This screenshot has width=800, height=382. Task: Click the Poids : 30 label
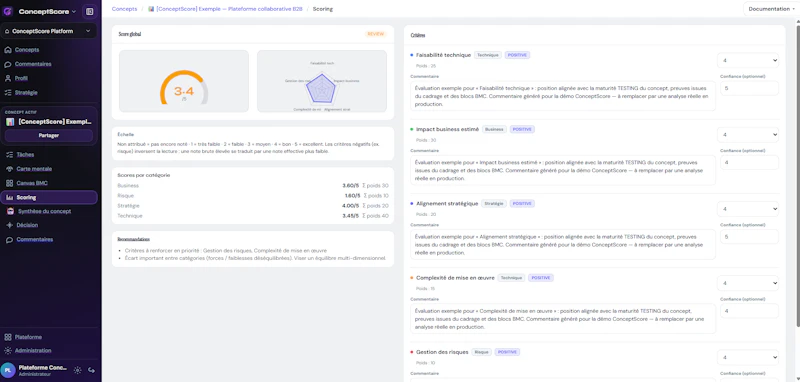pyautogui.click(x=426, y=140)
